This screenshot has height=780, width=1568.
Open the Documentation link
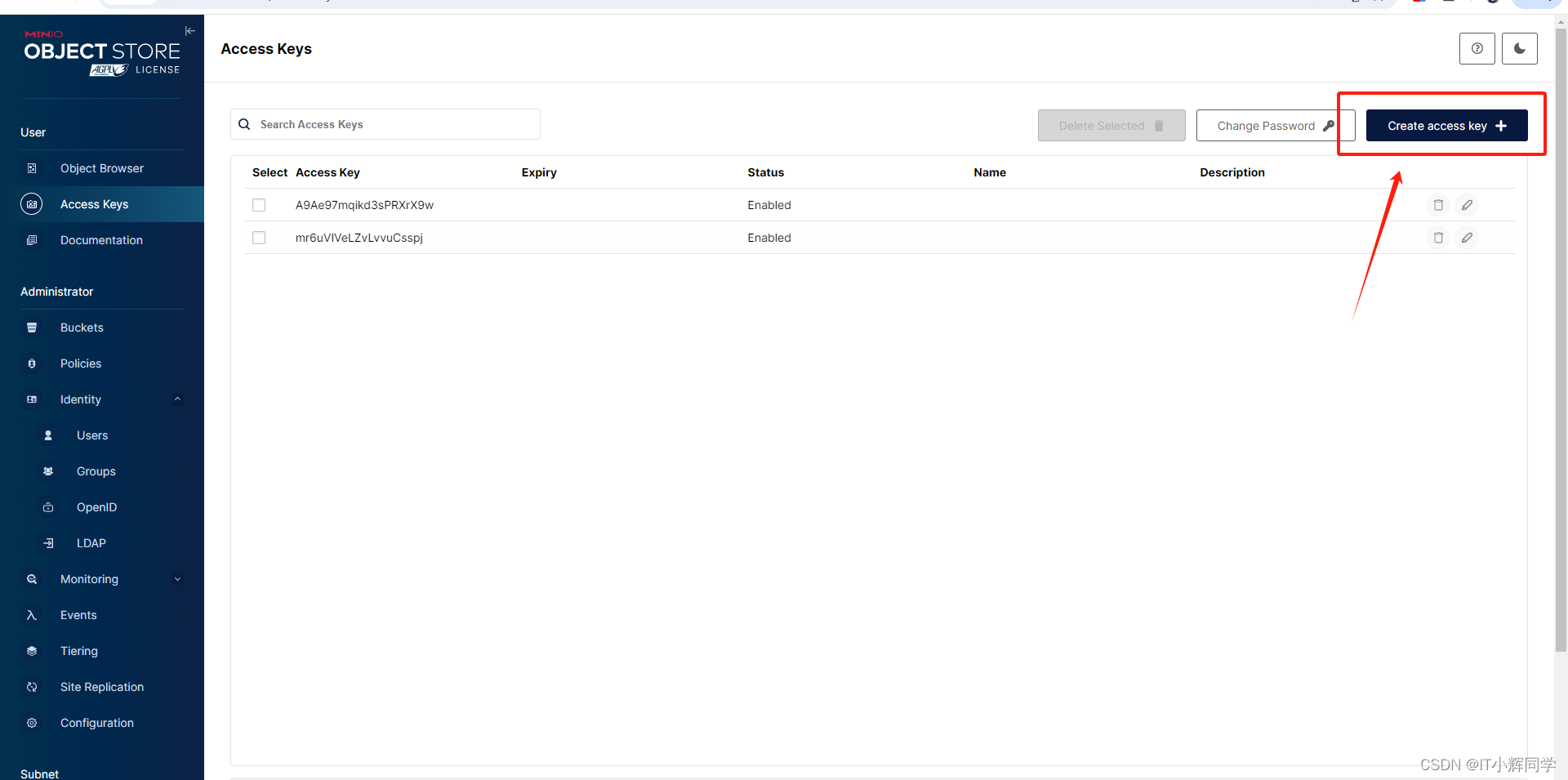tap(102, 240)
